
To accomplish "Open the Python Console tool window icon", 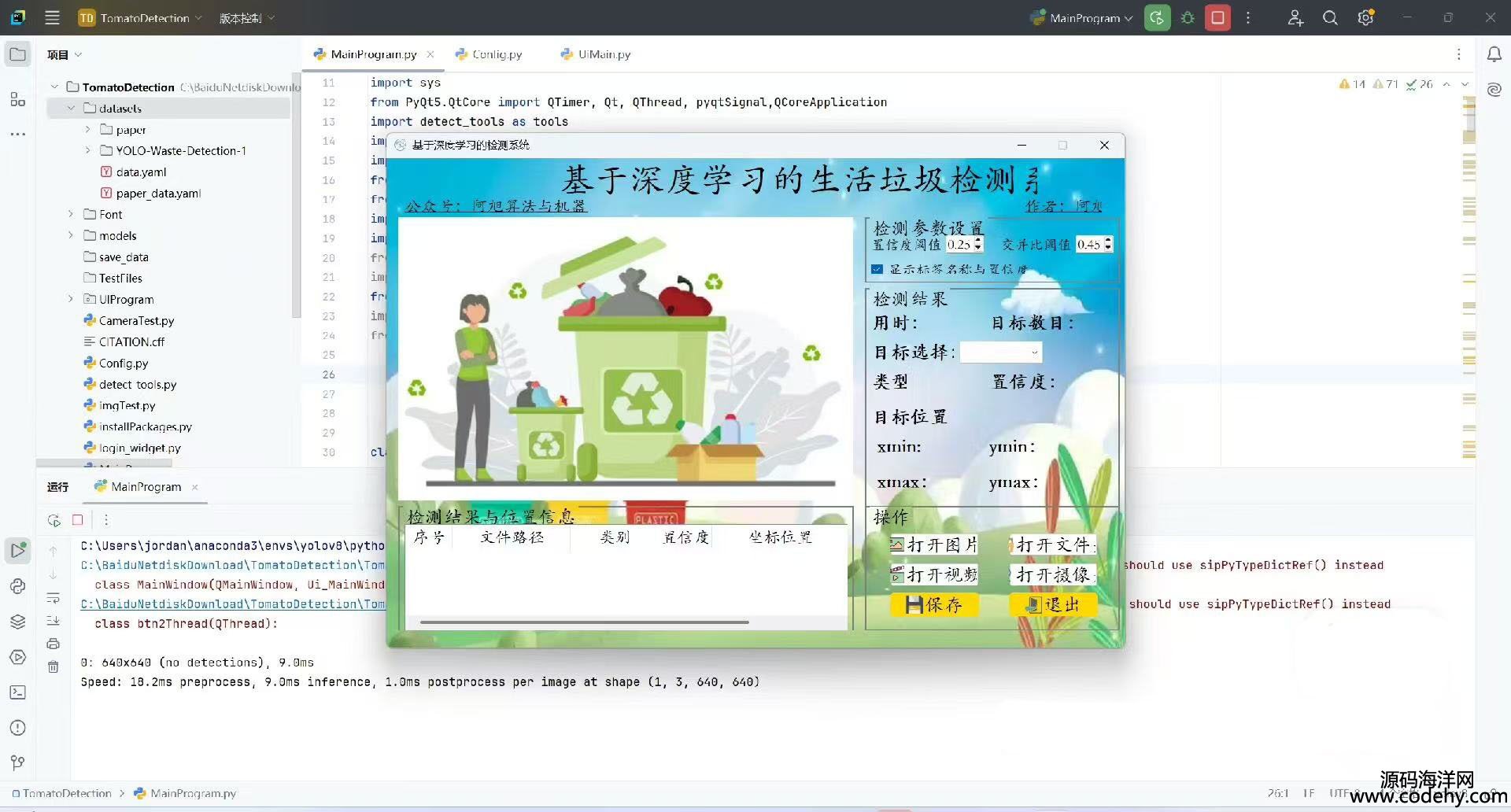I will click(17, 586).
